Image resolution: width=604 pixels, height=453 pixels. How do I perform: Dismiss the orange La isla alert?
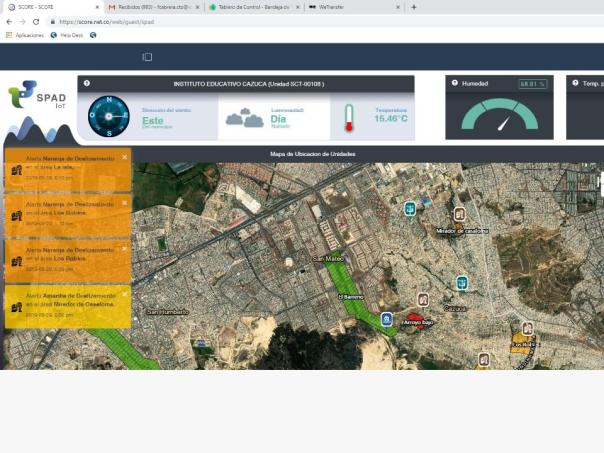(x=125, y=157)
